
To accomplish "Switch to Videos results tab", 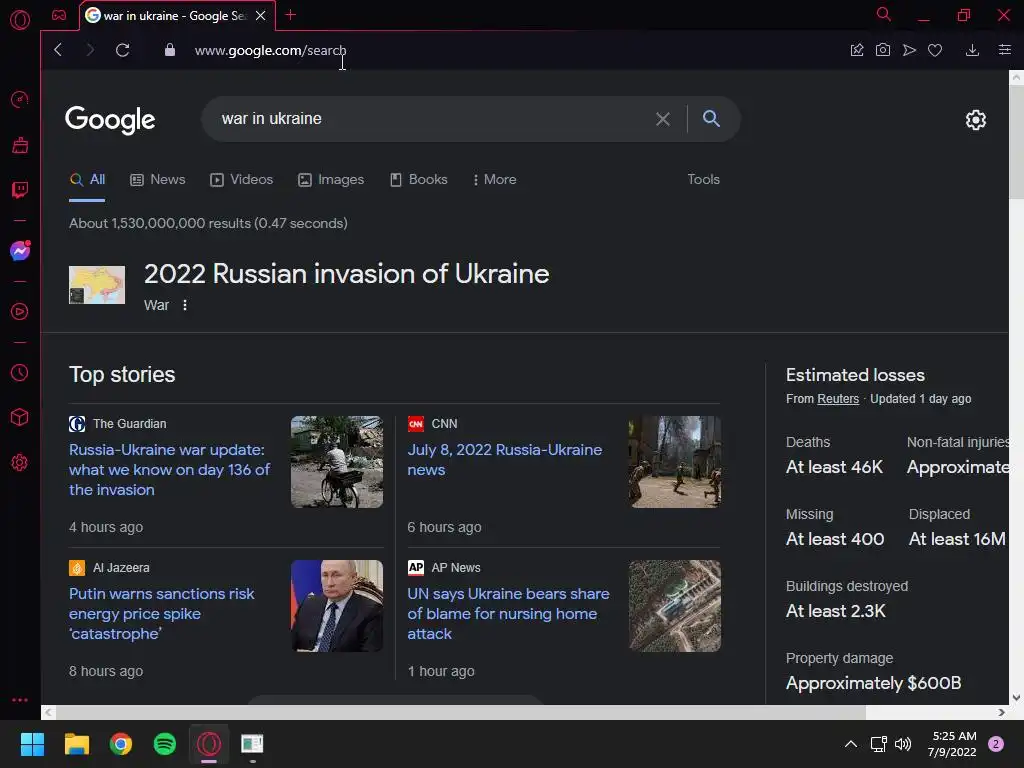I will (x=242, y=180).
